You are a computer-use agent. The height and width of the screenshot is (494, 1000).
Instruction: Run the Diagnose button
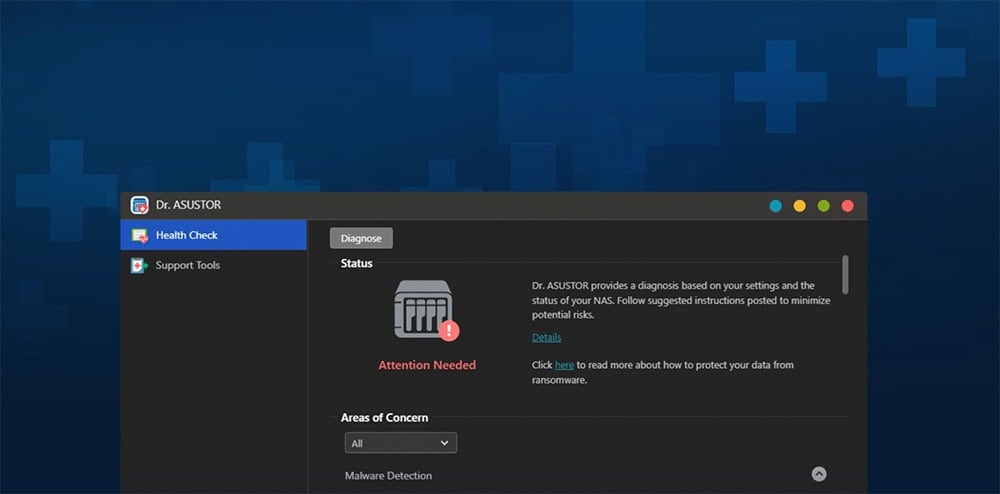[361, 238]
